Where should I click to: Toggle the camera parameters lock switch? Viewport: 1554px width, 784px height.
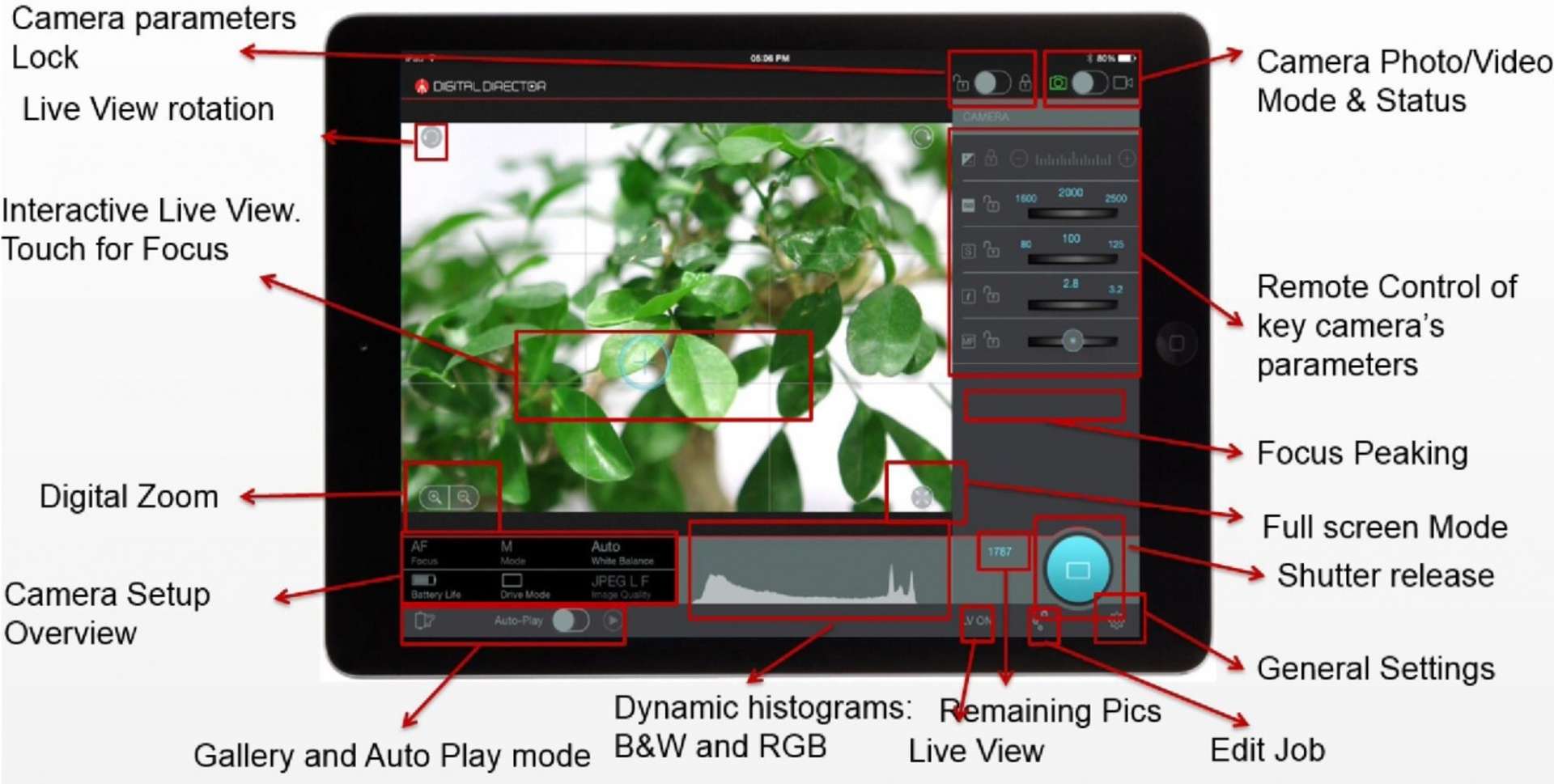[x=991, y=83]
